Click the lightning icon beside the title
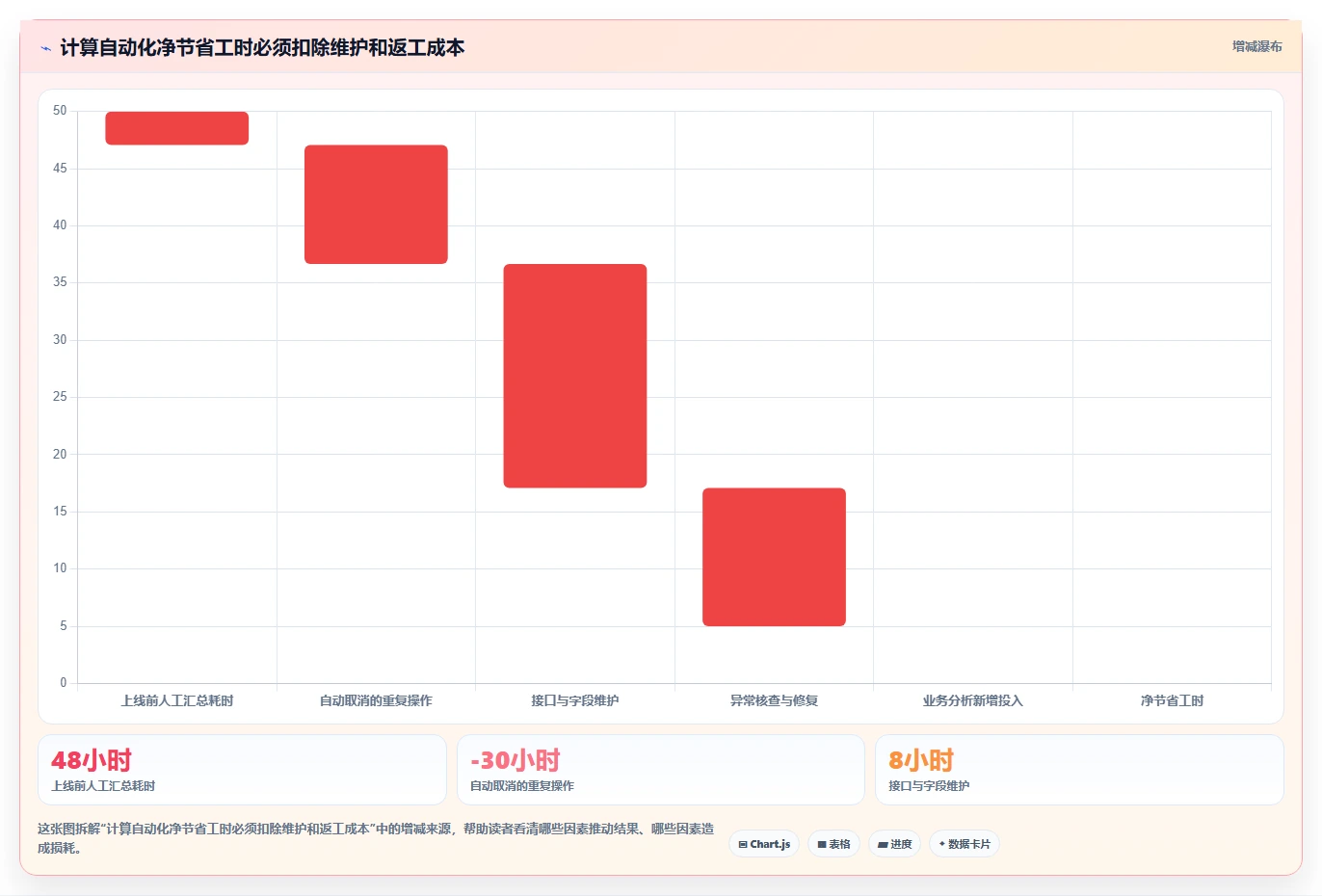 45,48
